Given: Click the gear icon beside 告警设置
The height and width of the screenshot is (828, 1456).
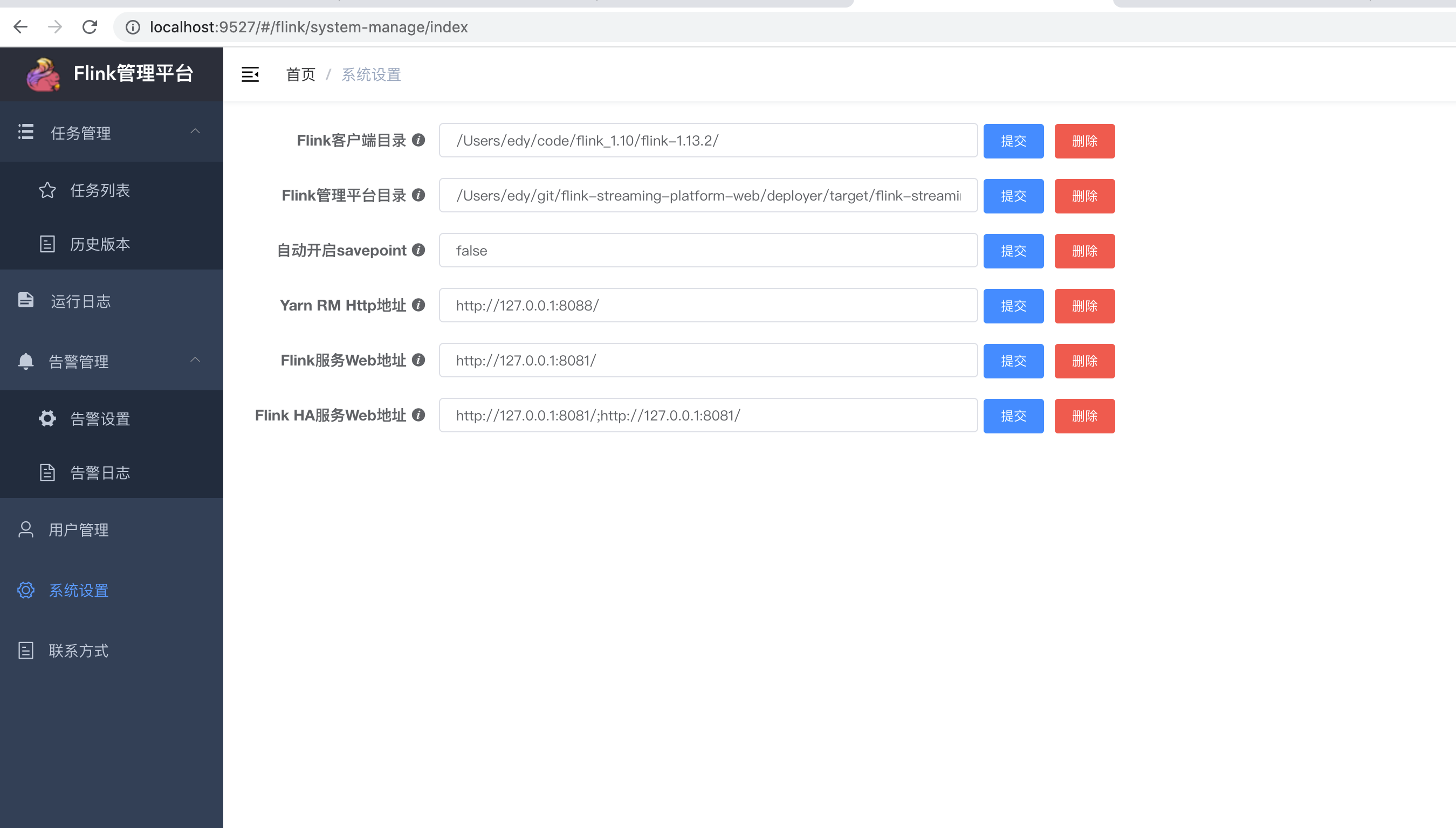Looking at the screenshot, I should coord(48,418).
